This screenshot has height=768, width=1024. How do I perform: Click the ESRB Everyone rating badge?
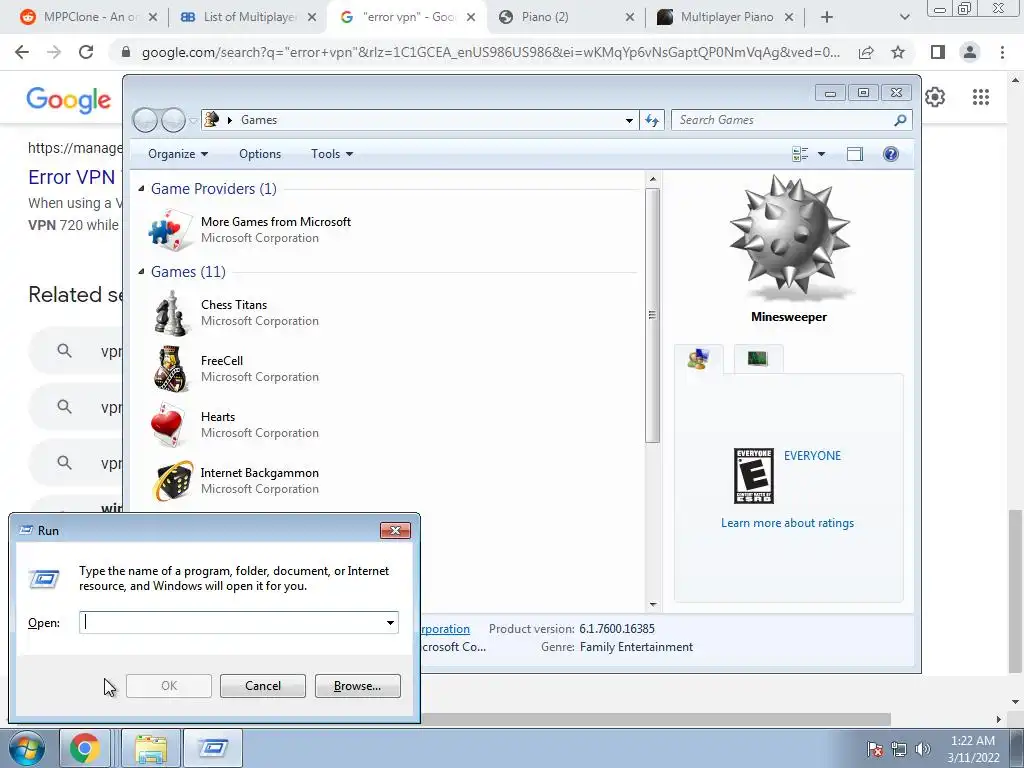(754, 476)
